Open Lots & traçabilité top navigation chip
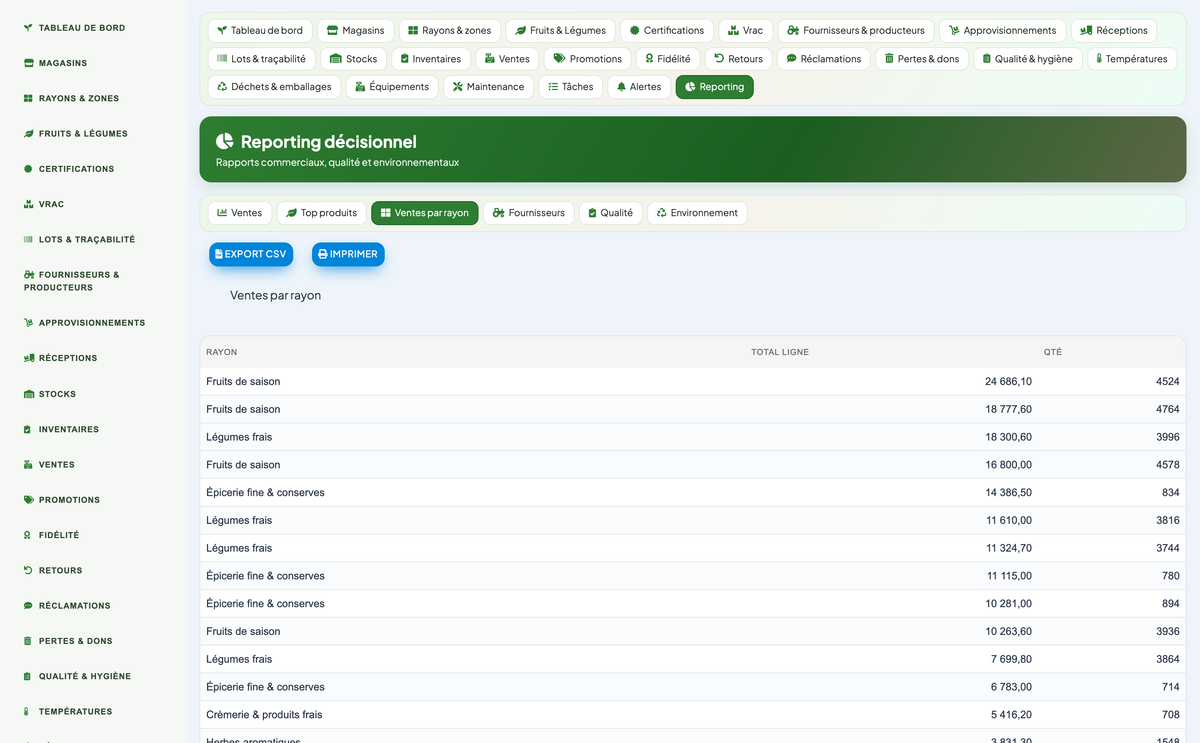Image resolution: width=1200 pixels, height=743 pixels. click(x=262, y=59)
